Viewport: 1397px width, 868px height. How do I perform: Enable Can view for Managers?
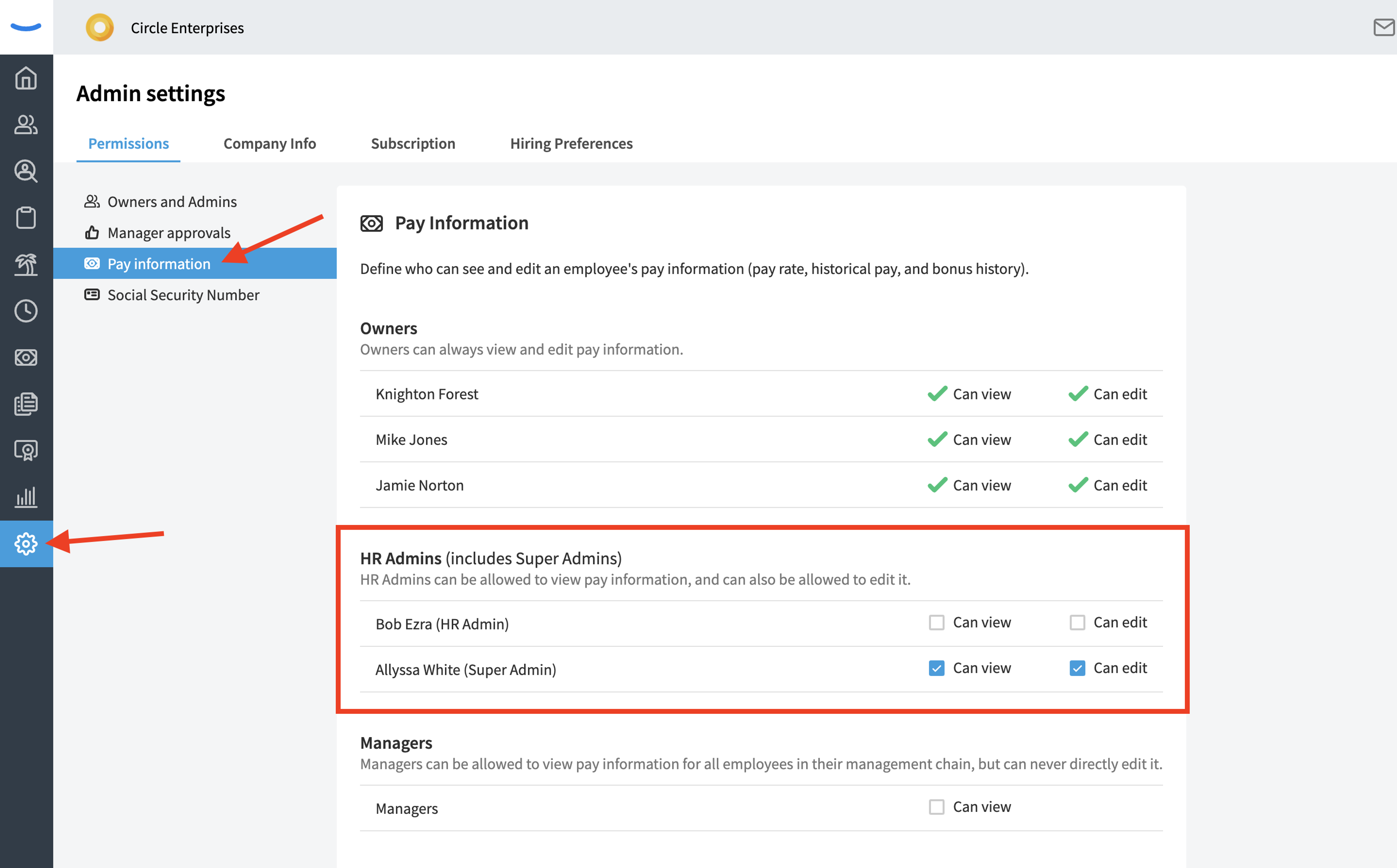point(937,807)
